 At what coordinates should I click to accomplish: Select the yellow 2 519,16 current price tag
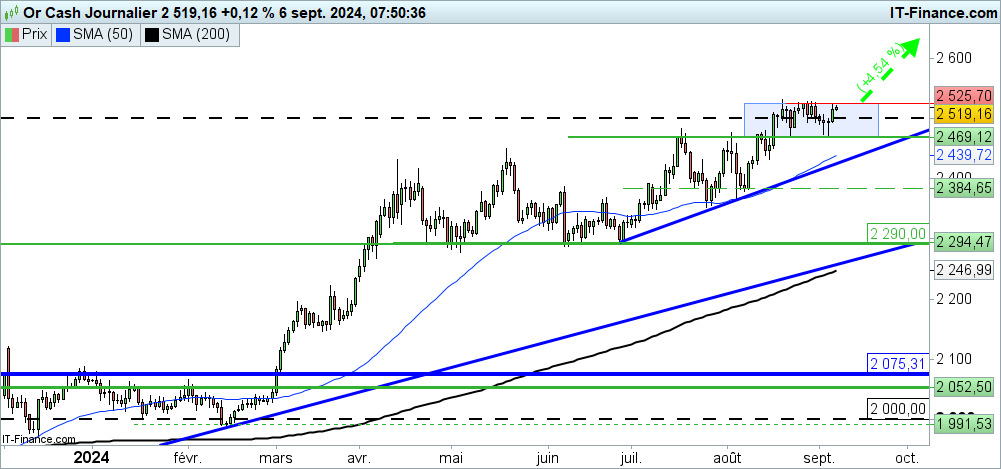(x=964, y=115)
